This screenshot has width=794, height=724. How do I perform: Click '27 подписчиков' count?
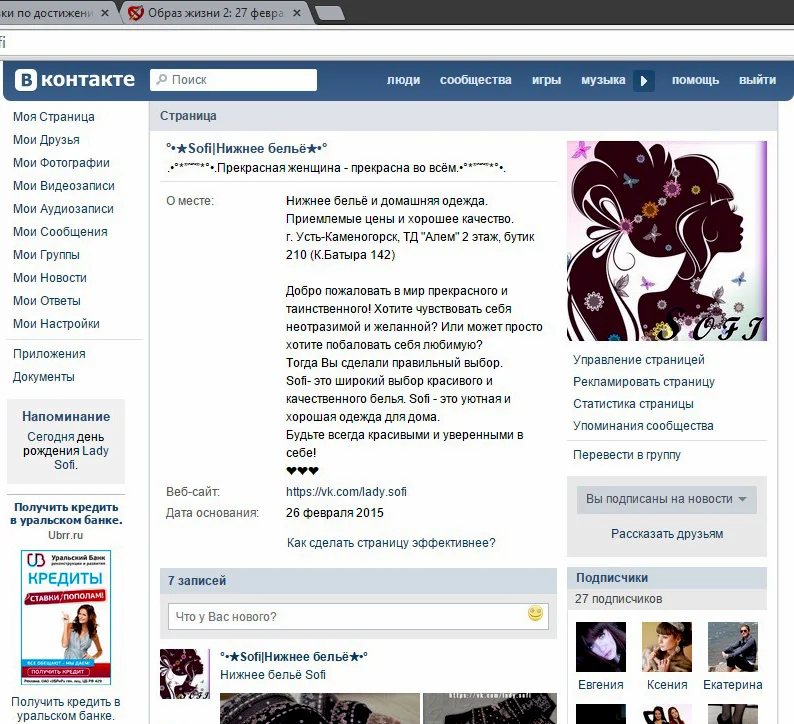(x=618, y=599)
